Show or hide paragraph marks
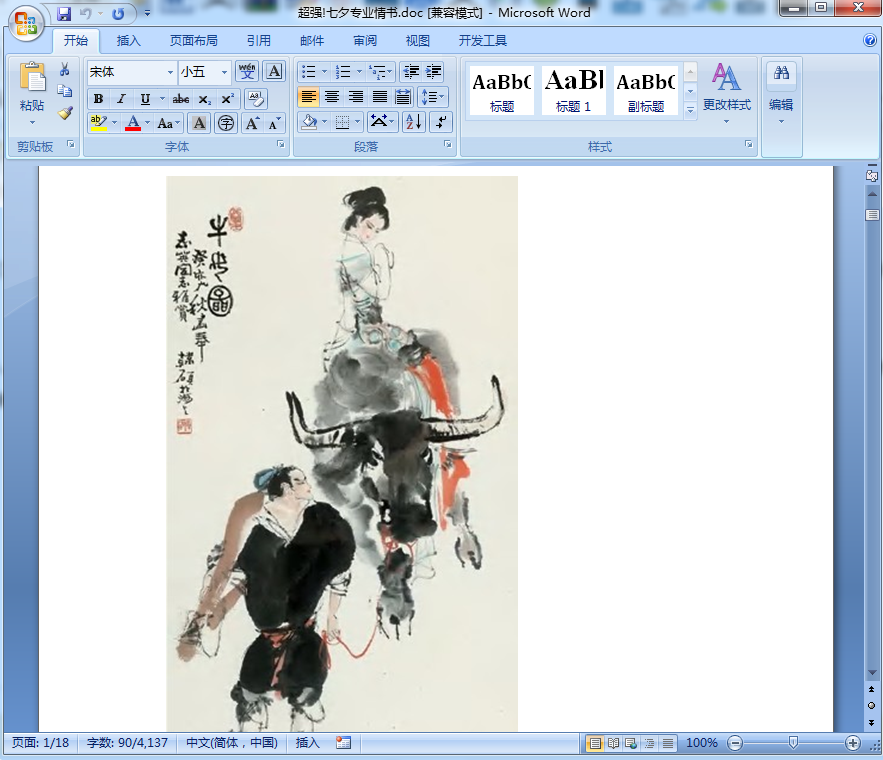 point(441,122)
